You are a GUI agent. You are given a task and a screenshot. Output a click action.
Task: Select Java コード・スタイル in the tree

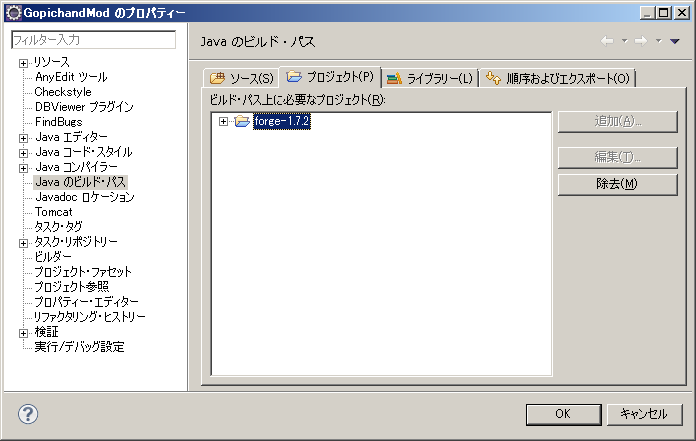[84, 152]
